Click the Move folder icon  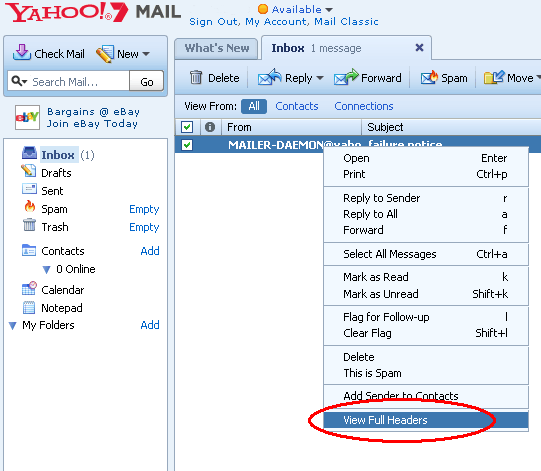[x=494, y=77]
